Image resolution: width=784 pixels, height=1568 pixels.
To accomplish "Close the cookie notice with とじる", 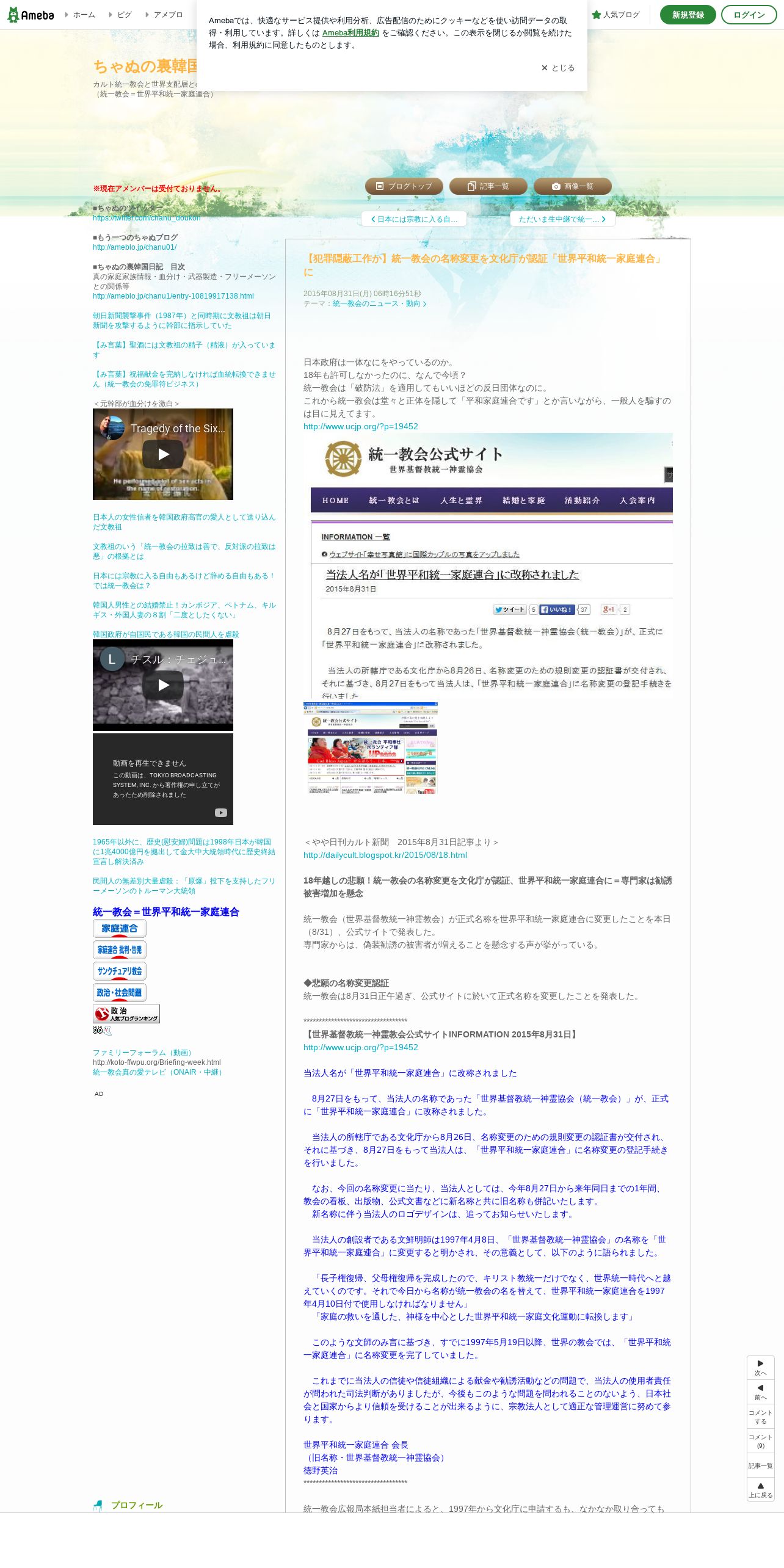I will (557, 68).
